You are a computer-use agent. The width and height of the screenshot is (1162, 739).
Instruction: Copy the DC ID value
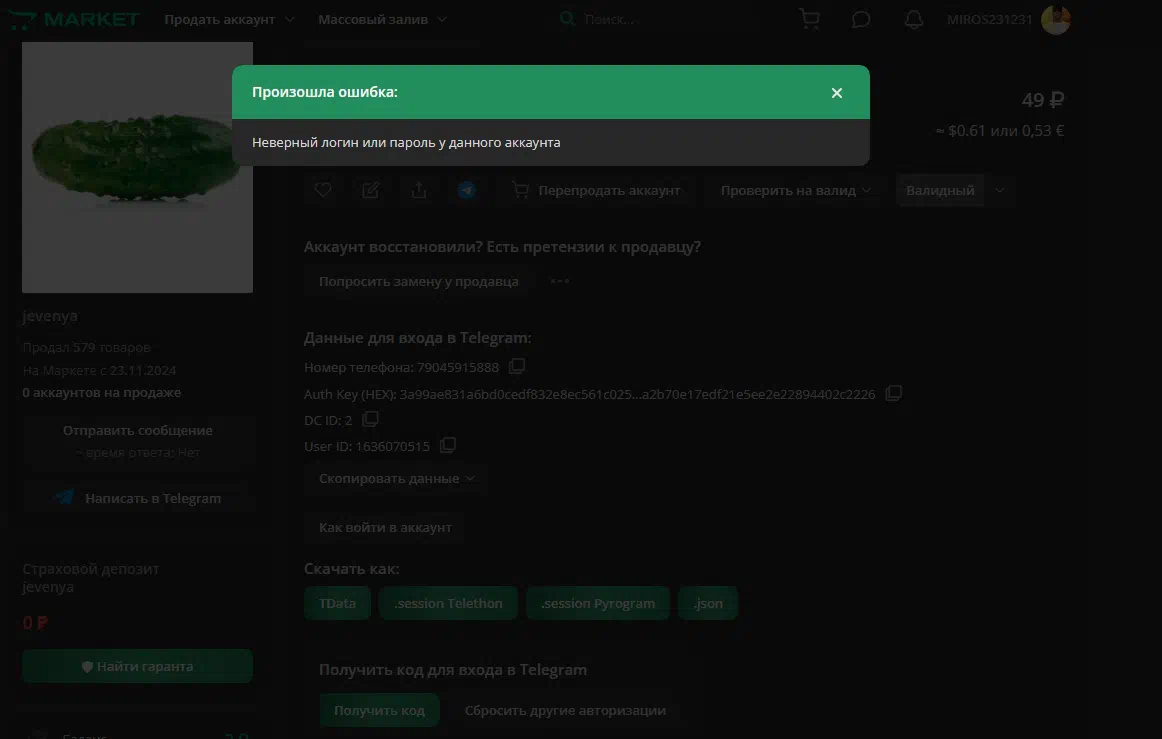coord(370,420)
